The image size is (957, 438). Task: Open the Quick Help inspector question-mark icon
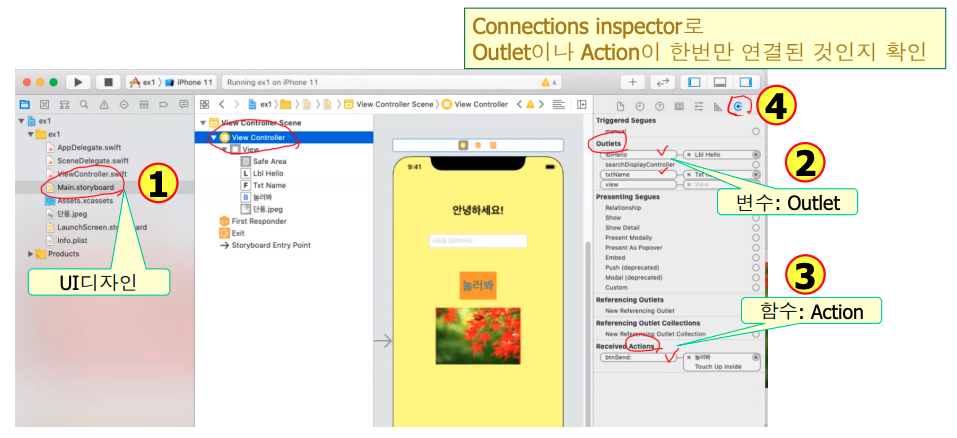click(x=659, y=106)
